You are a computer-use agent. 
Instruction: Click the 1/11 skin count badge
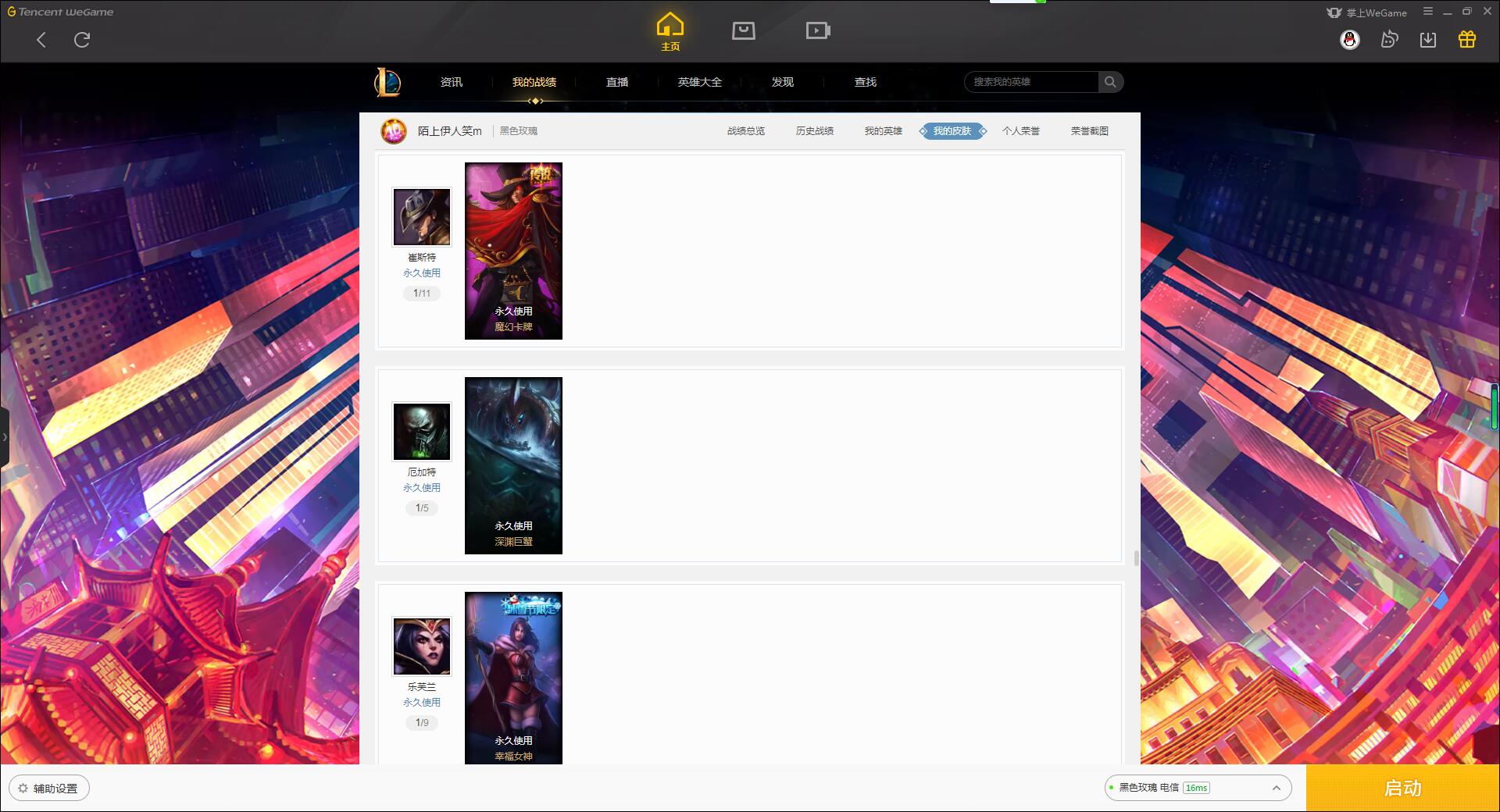tap(422, 294)
